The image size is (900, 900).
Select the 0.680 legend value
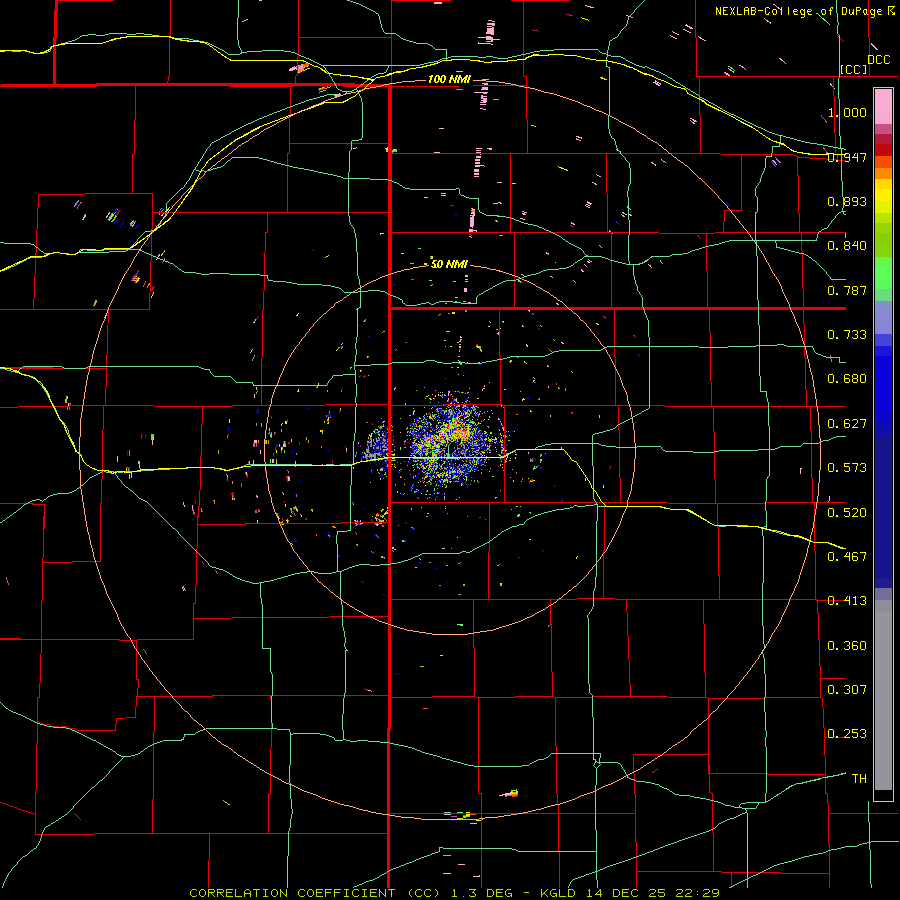(x=847, y=379)
